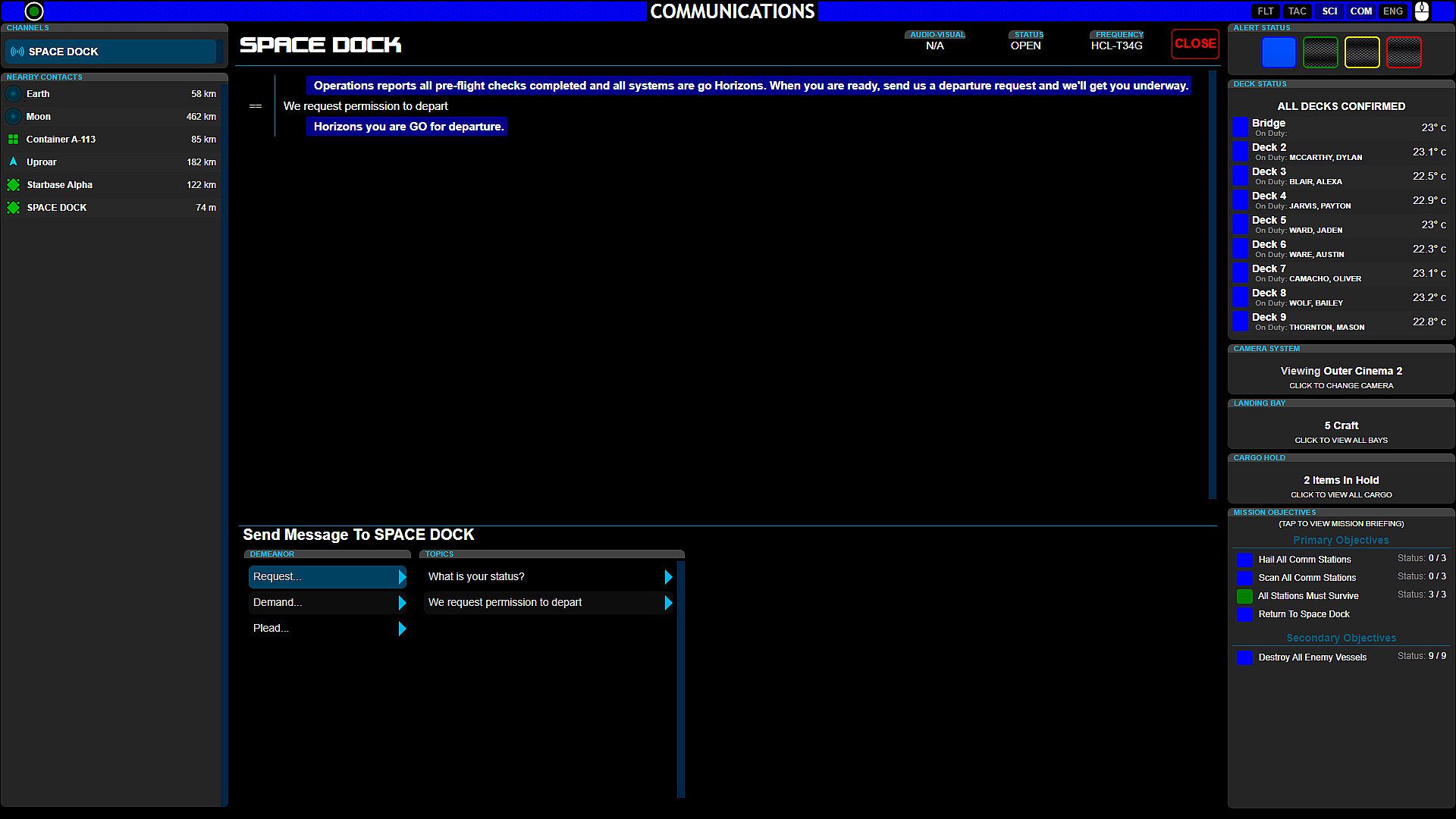Expand the Plead... demeanor arrow
This screenshot has height=819, width=1456.
pyautogui.click(x=402, y=629)
